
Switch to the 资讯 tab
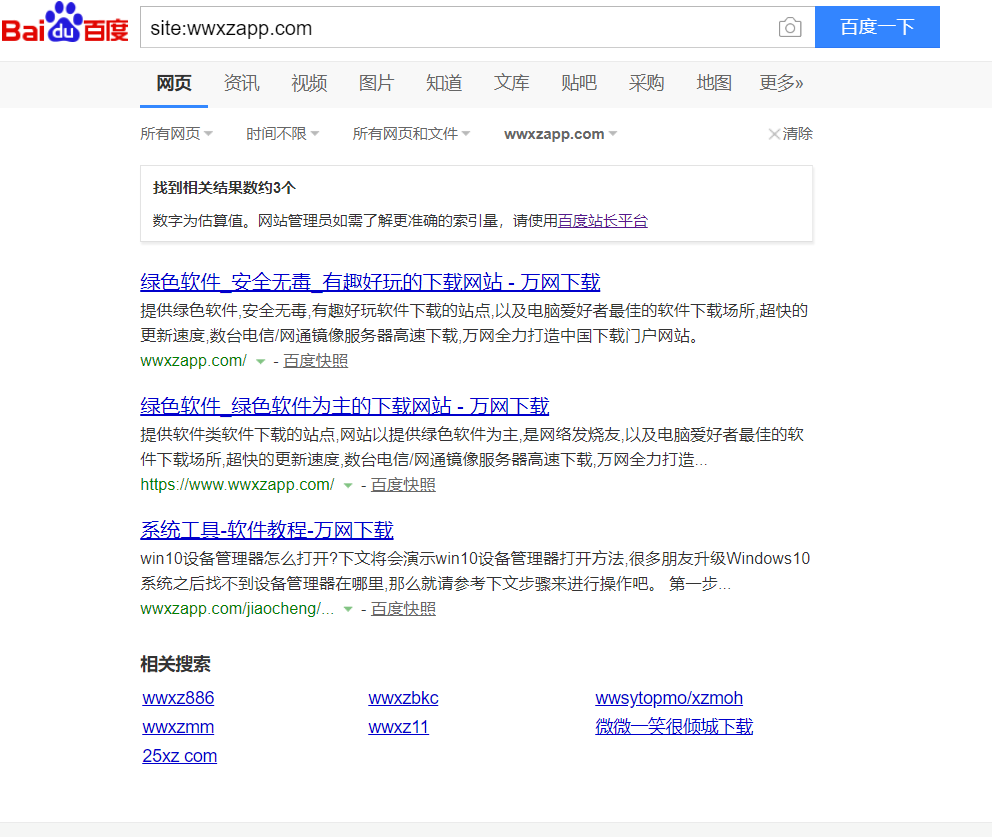[x=242, y=83]
